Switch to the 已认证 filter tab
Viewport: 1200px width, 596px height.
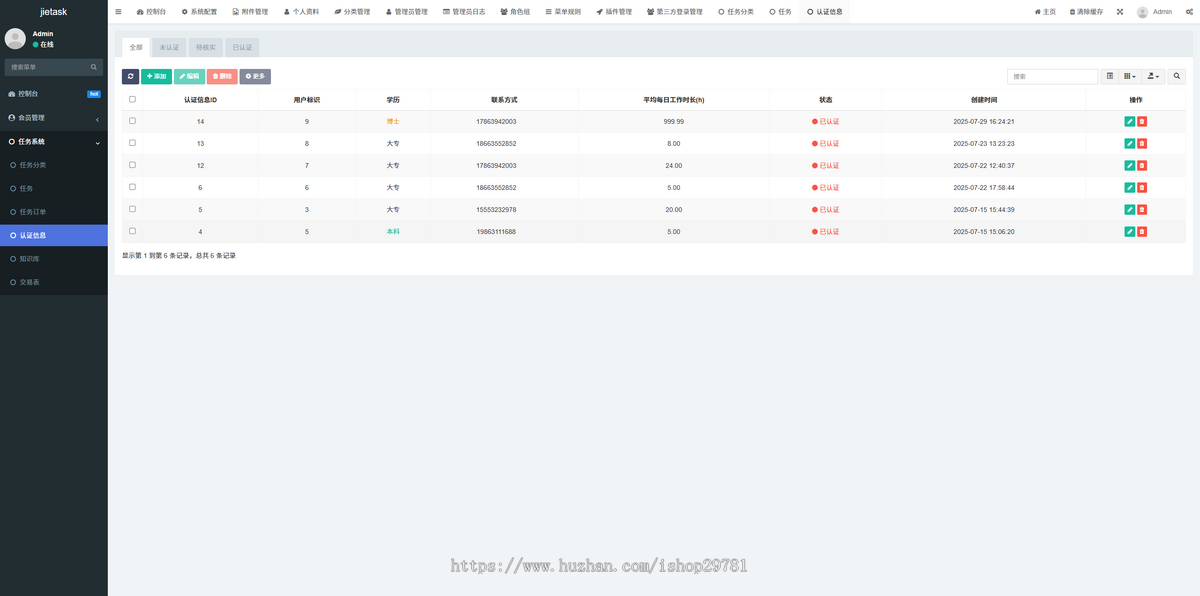pos(242,47)
